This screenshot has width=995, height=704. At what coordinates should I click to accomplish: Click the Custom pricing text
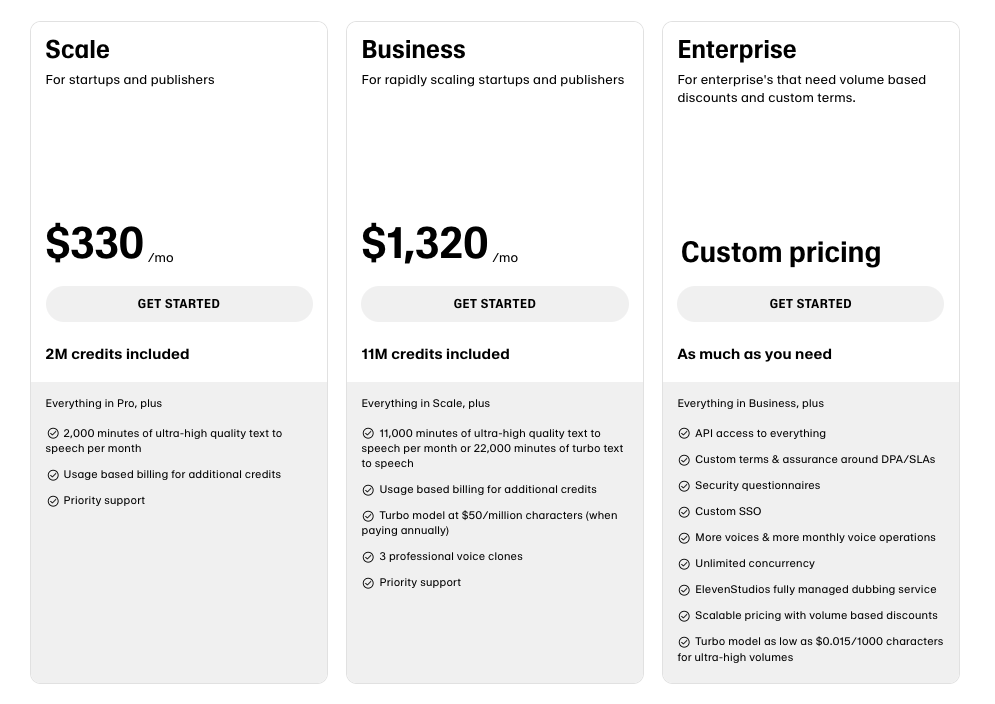[x=781, y=253]
